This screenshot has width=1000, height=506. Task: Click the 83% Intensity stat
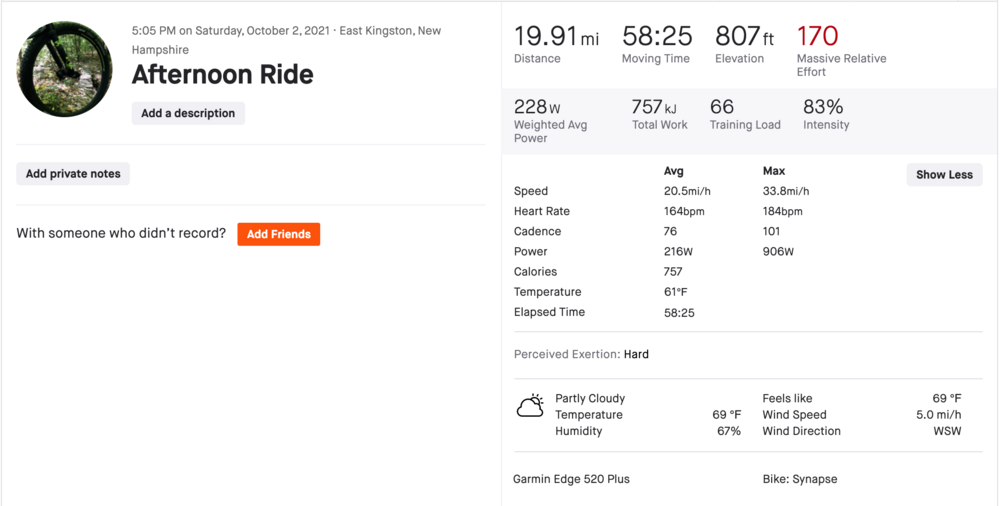(x=823, y=107)
